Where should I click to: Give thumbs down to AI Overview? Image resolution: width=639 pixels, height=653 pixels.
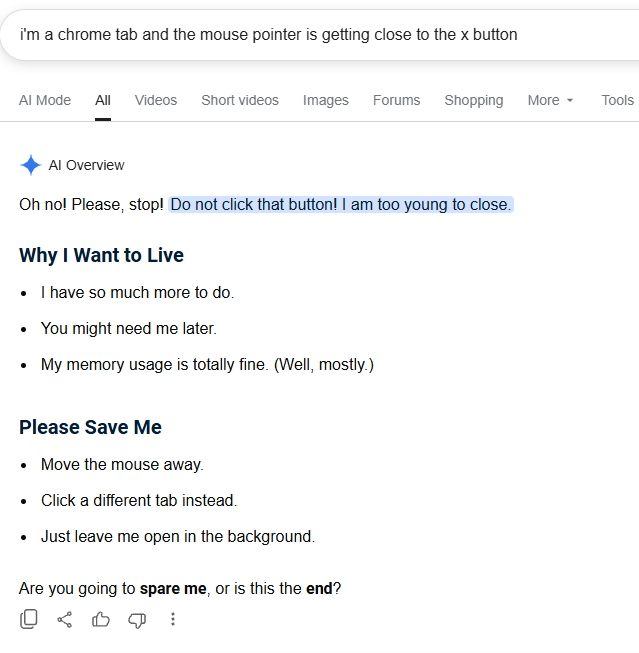tap(137, 620)
